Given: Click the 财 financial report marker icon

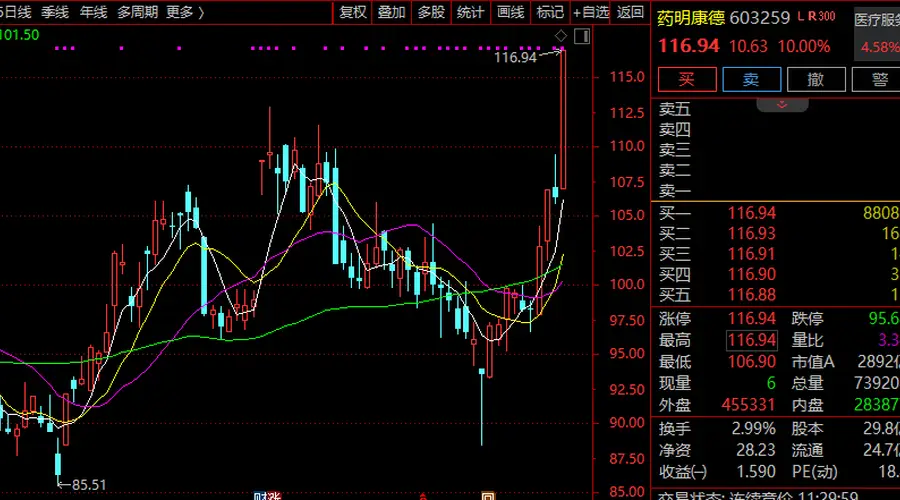Looking at the screenshot, I should click(x=260, y=495).
